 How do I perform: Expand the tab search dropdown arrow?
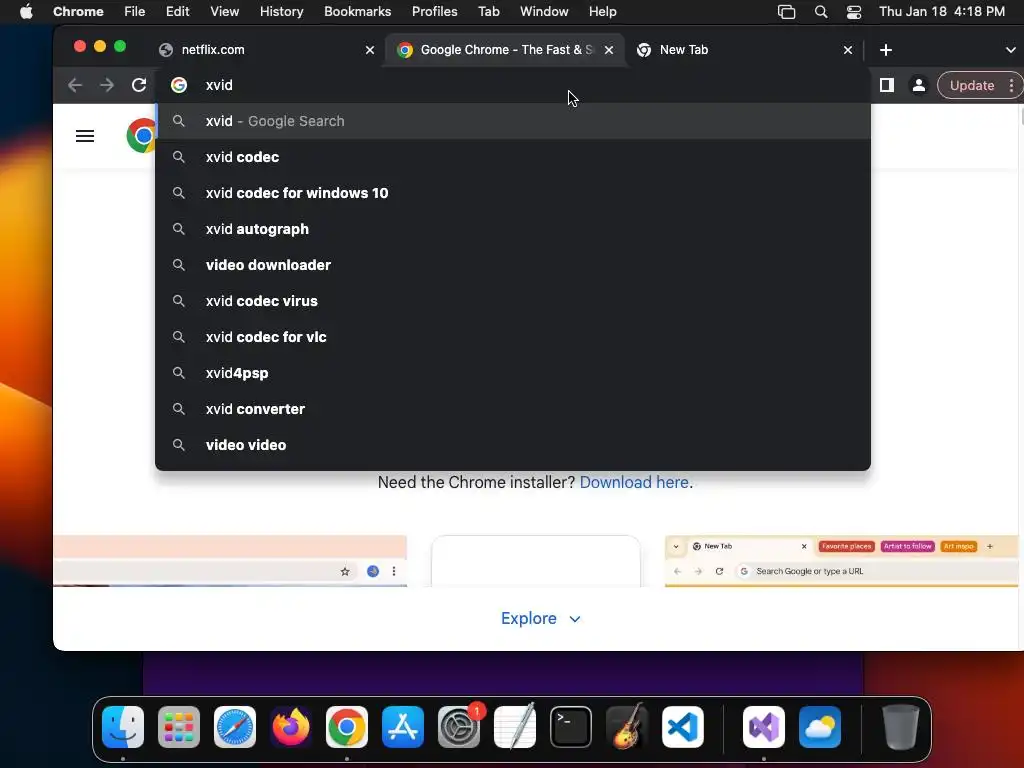click(1010, 50)
